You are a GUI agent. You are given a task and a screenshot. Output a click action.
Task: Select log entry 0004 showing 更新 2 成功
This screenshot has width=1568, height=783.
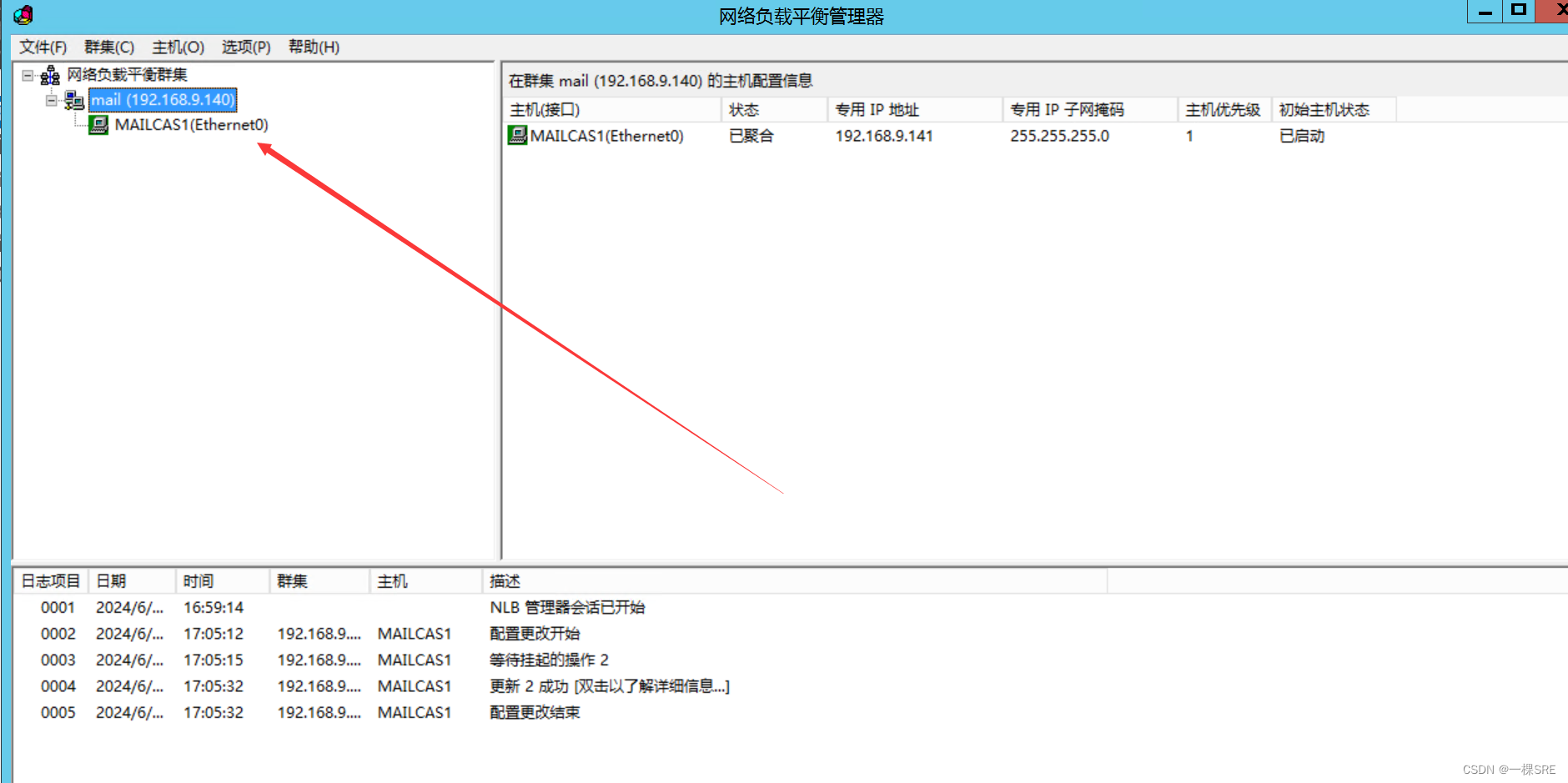click(x=334, y=685)
